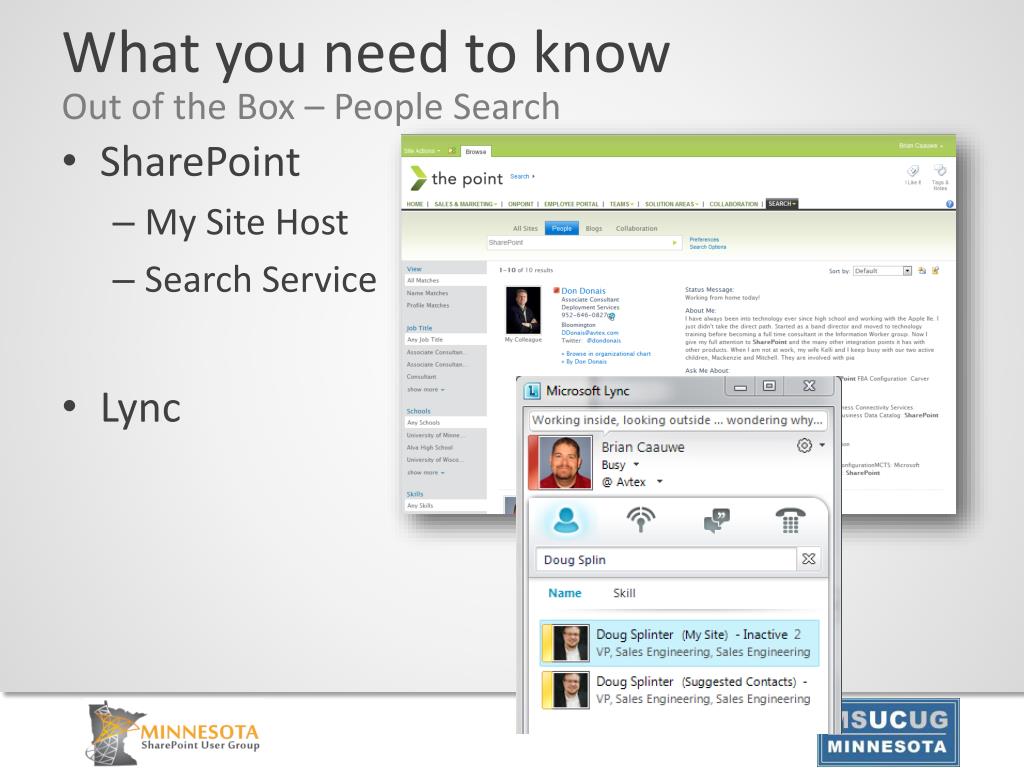Click the 'the point' site logo

pyautogui.click(x=456, y=178)
